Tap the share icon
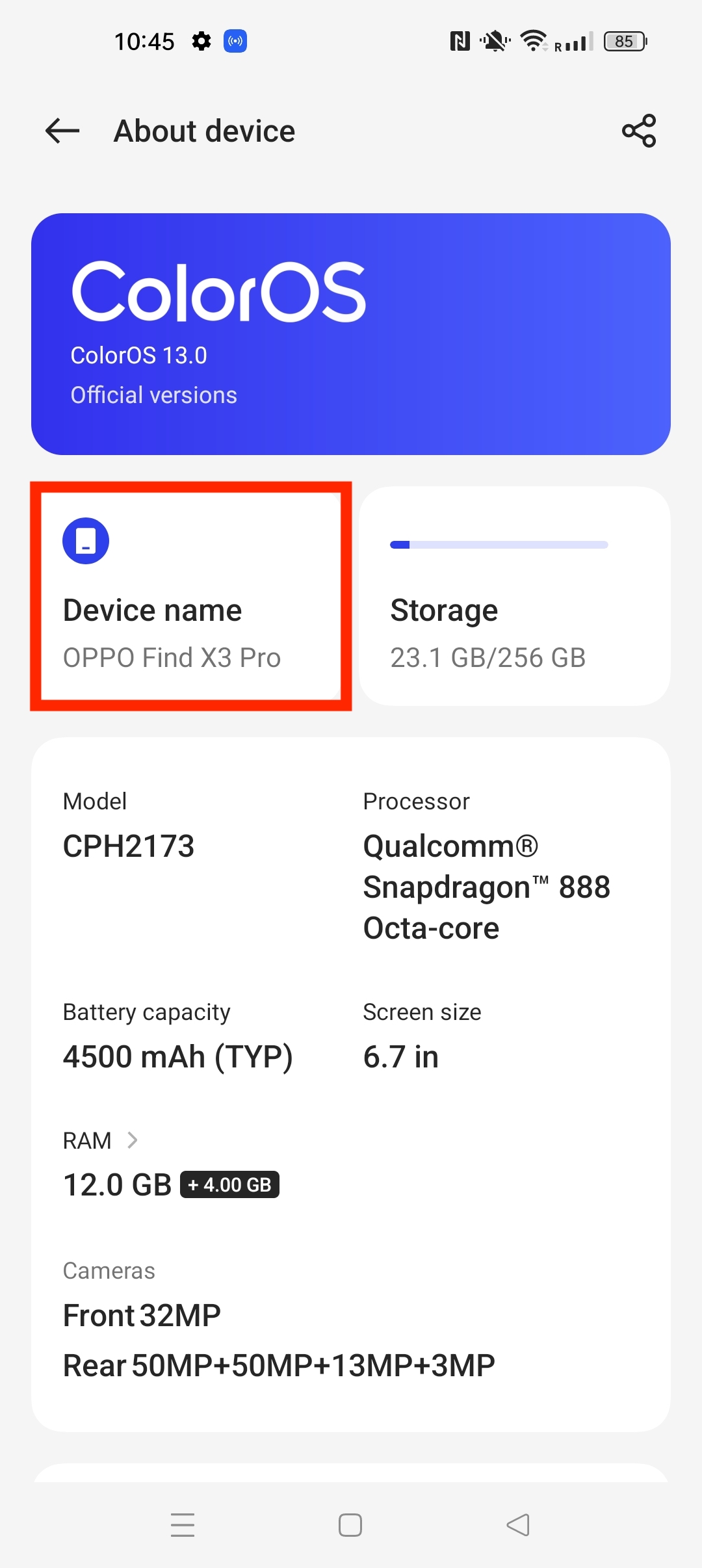This screenshot has height=1568, width=702. (x=639, y=131)
